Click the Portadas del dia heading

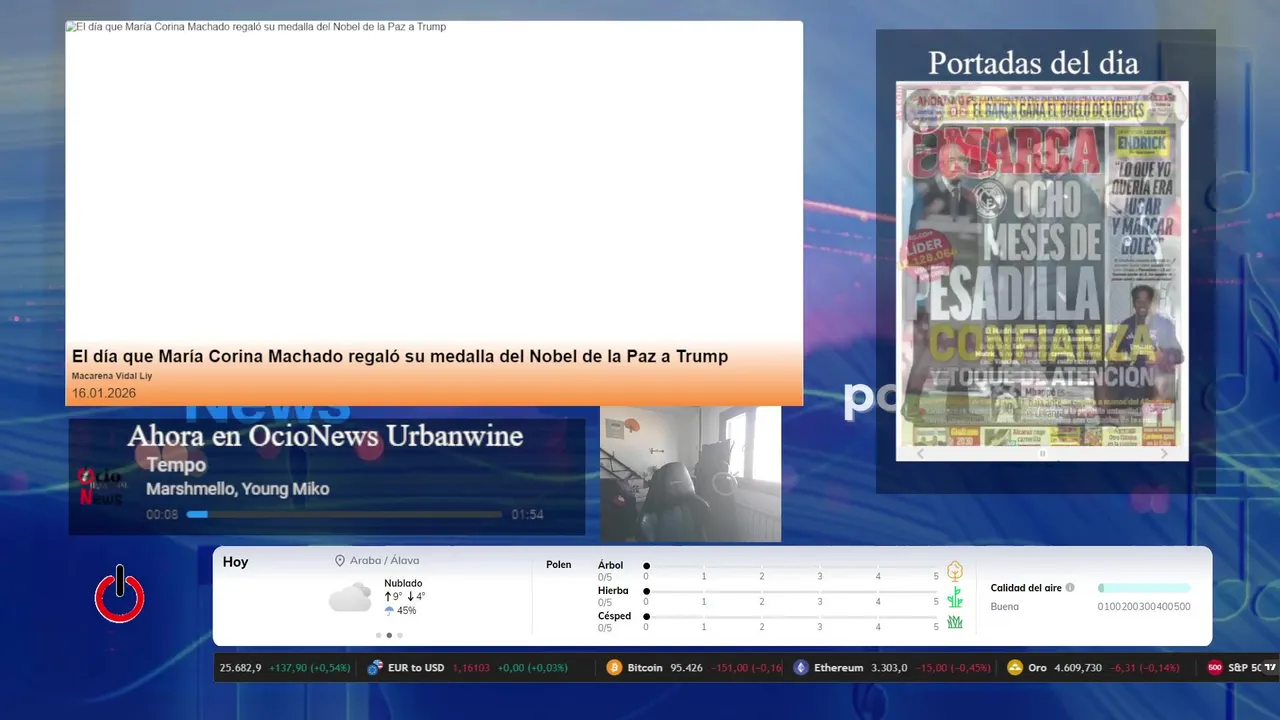pyautogui.click(x=1033, y=63)
